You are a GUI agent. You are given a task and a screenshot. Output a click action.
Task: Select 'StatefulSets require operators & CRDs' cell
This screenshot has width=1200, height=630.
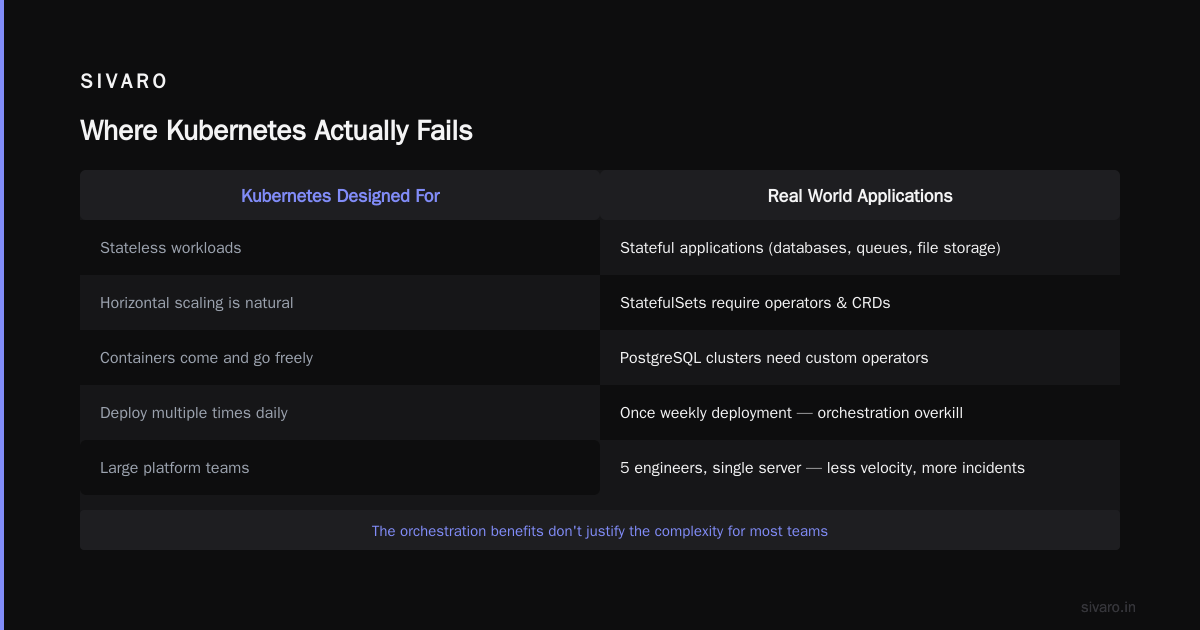pos(860,302)
